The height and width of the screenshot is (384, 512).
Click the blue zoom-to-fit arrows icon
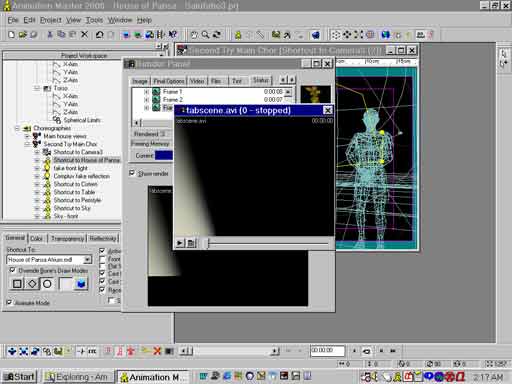tap(23, 351)
